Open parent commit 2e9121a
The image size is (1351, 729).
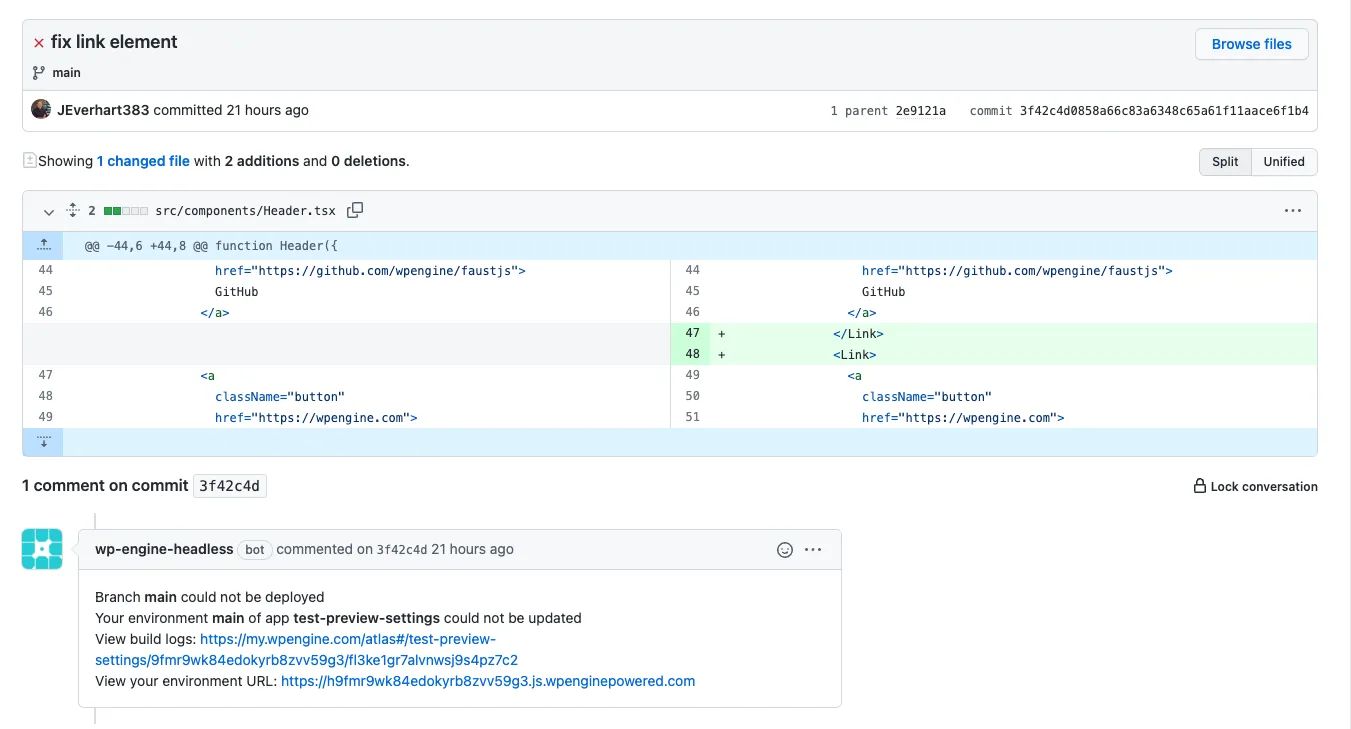(921, 110)
